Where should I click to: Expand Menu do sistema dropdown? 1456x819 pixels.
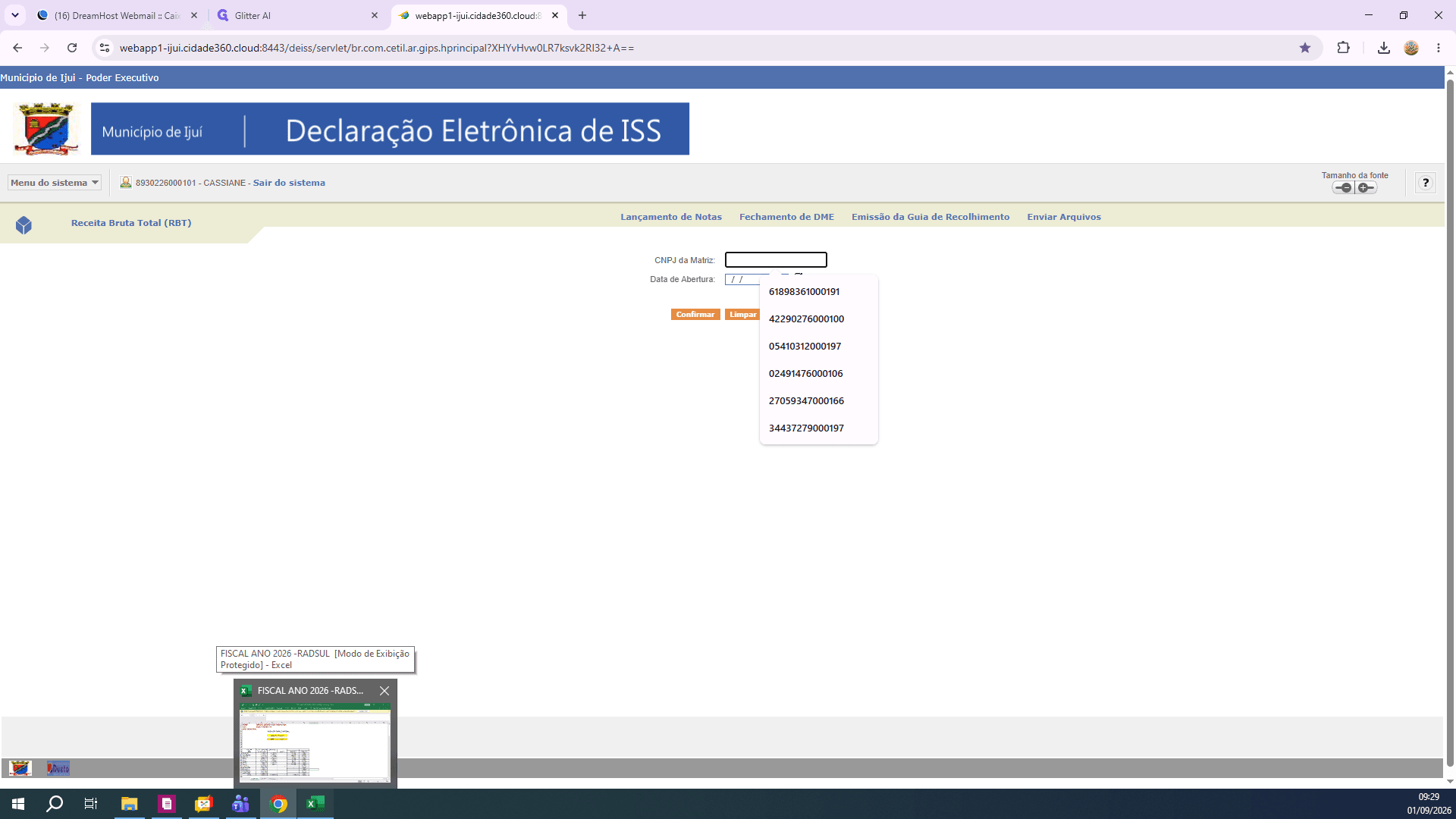coord(55,183)
